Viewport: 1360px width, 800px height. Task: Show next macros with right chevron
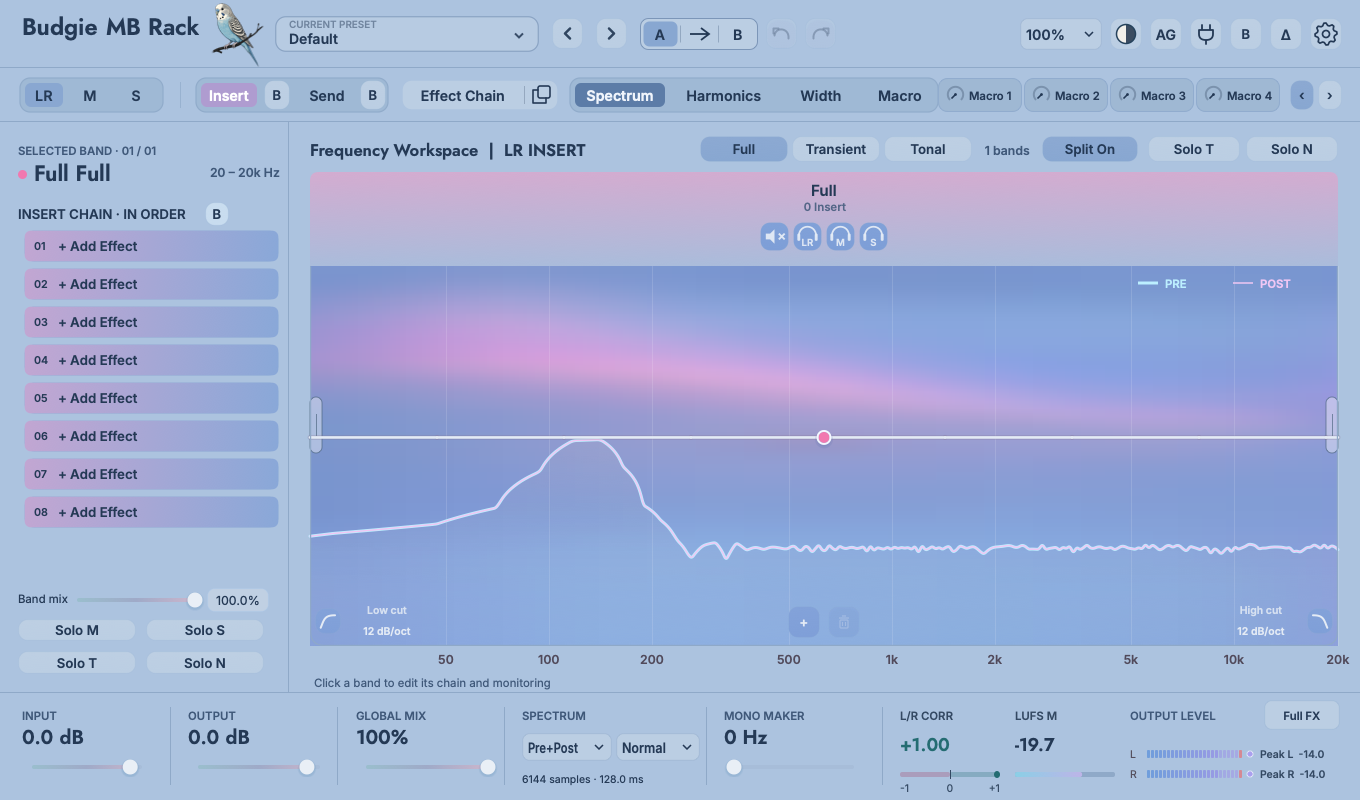click(x=1329, y=96)
